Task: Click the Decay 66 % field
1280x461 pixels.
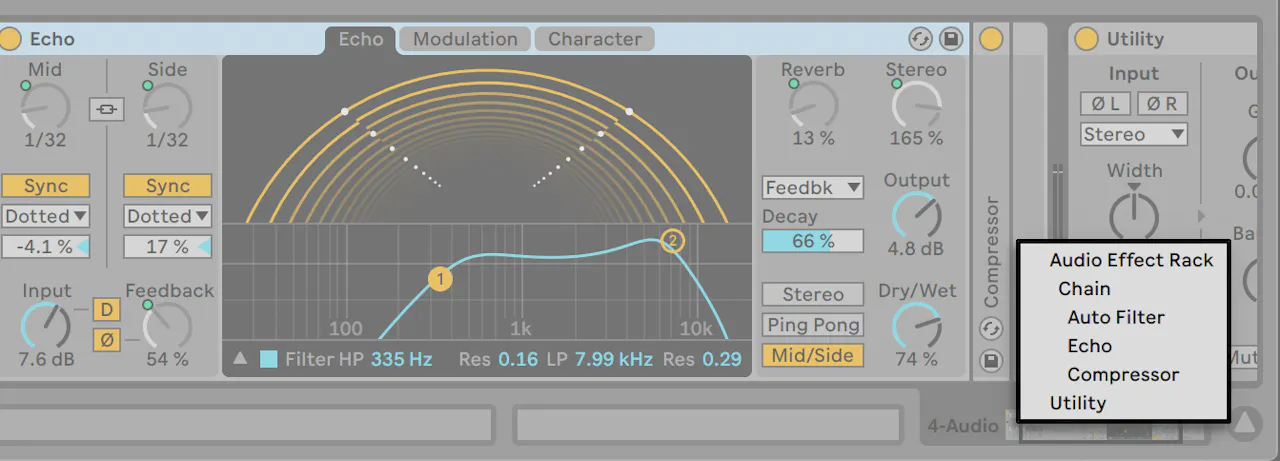Action: click(813, 241)
